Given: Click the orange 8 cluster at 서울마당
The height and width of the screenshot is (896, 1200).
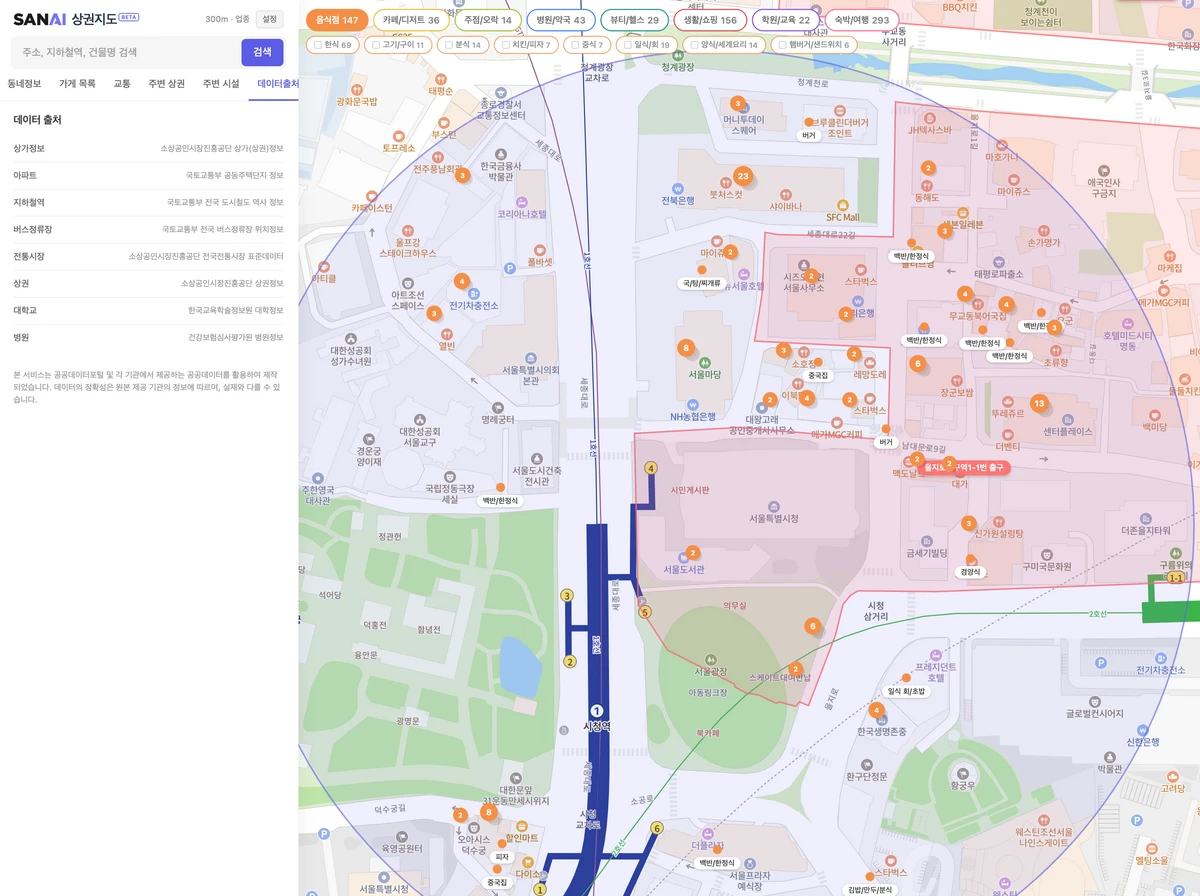Looking at the screenshot, I should pyautogui.click(x=685, y=348).
